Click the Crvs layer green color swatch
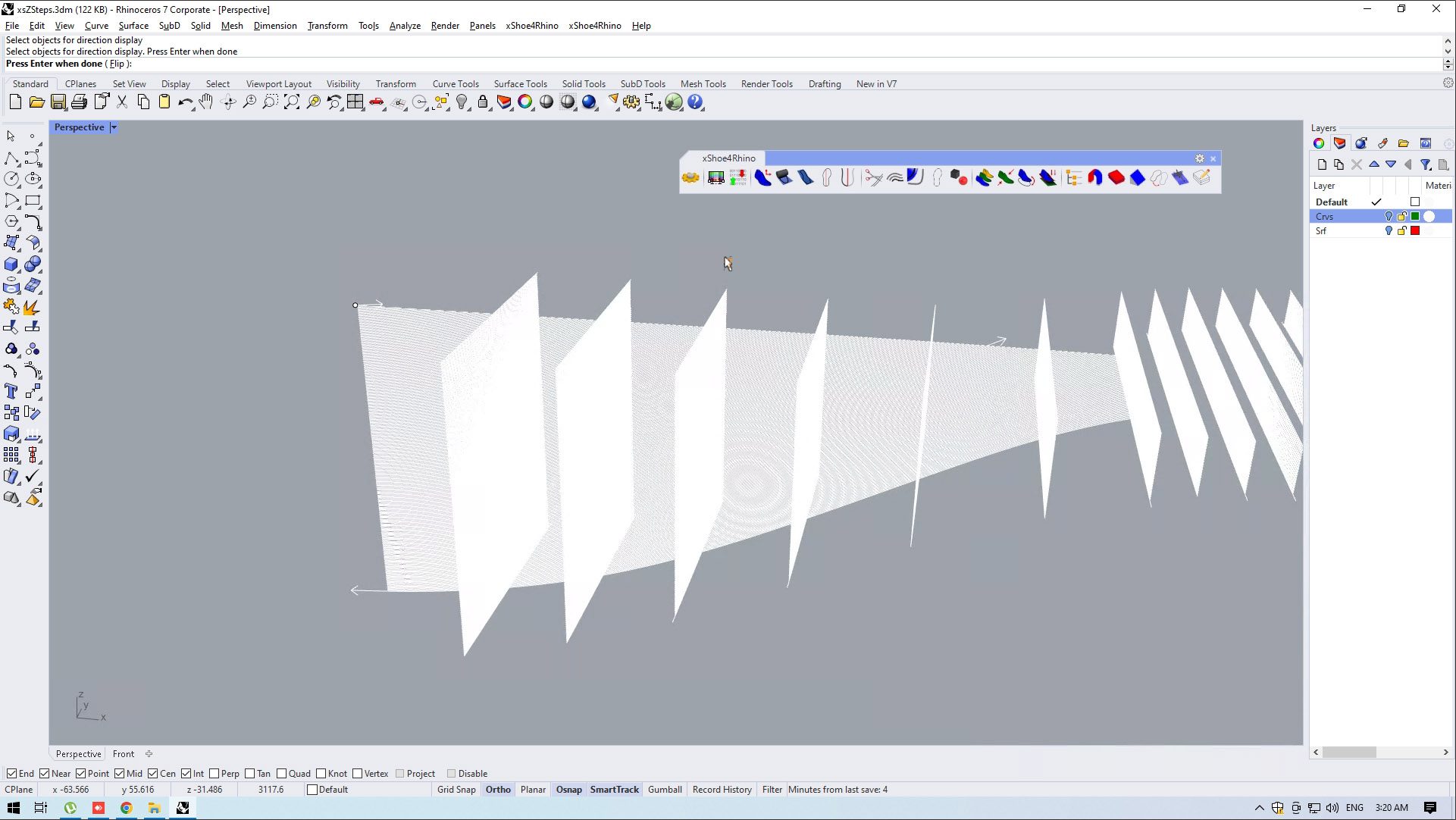The image size is (1456, 820). tap(1415, 217)
